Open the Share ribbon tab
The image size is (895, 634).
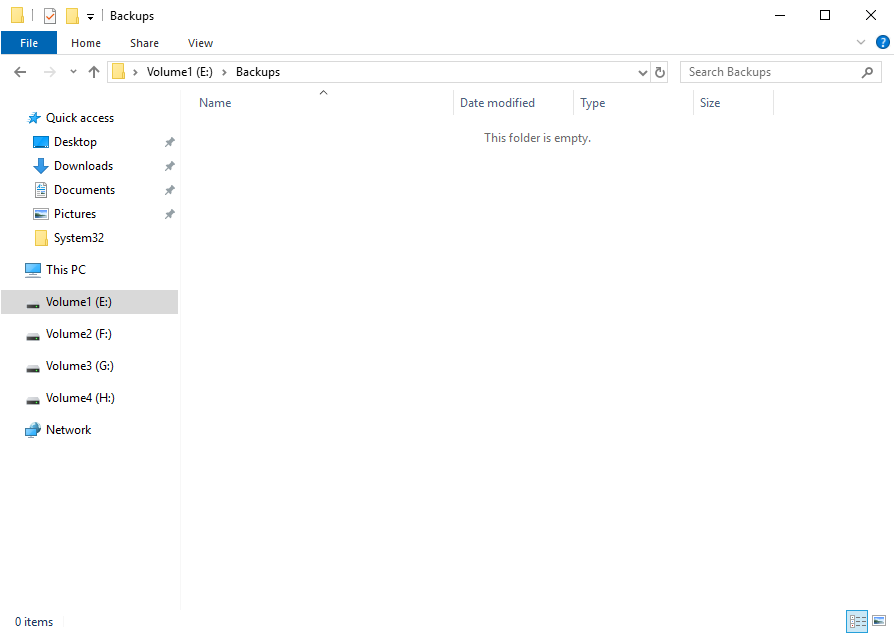coord(144,43)
